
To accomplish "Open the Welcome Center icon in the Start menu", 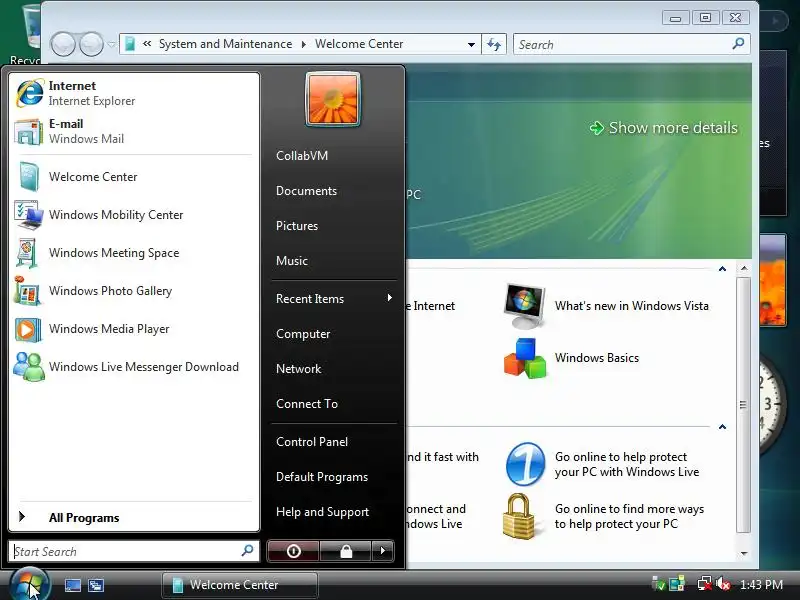I will click(29, 177).
